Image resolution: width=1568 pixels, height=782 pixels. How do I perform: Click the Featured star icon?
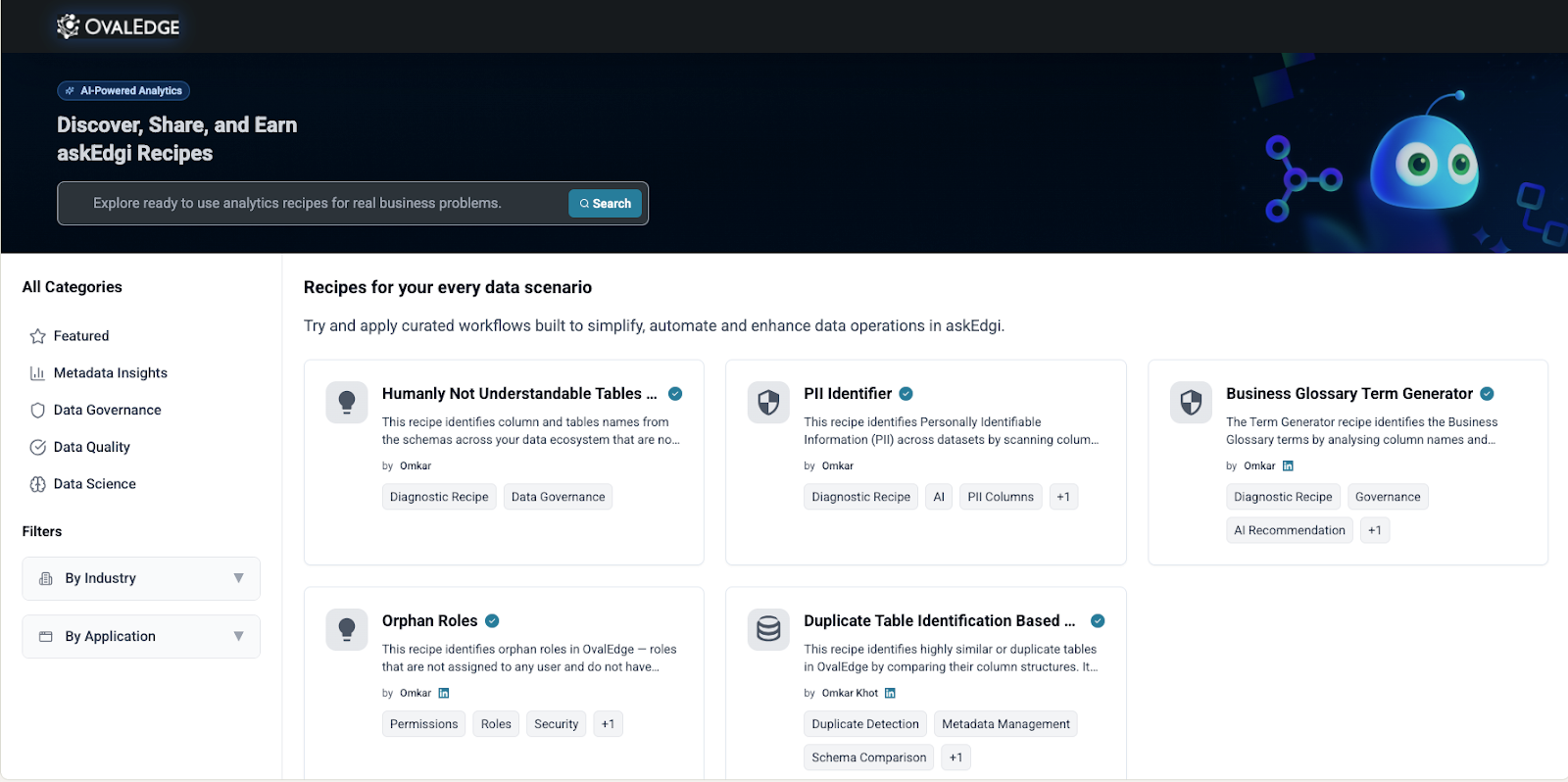coord(38,336)
